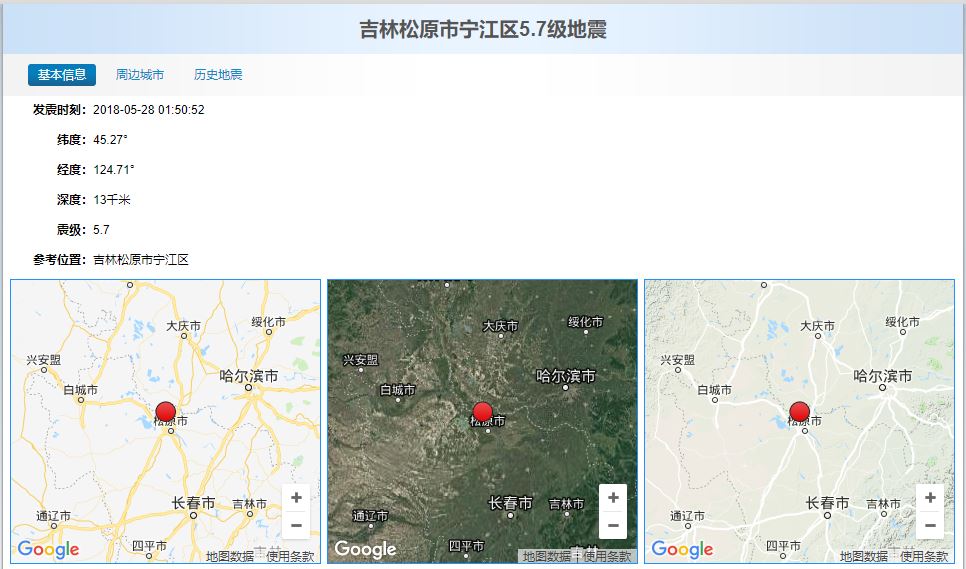Viewport: 966px width, 569px height.
Task: Select the 基本信息 tab
Action: (62, 75)
